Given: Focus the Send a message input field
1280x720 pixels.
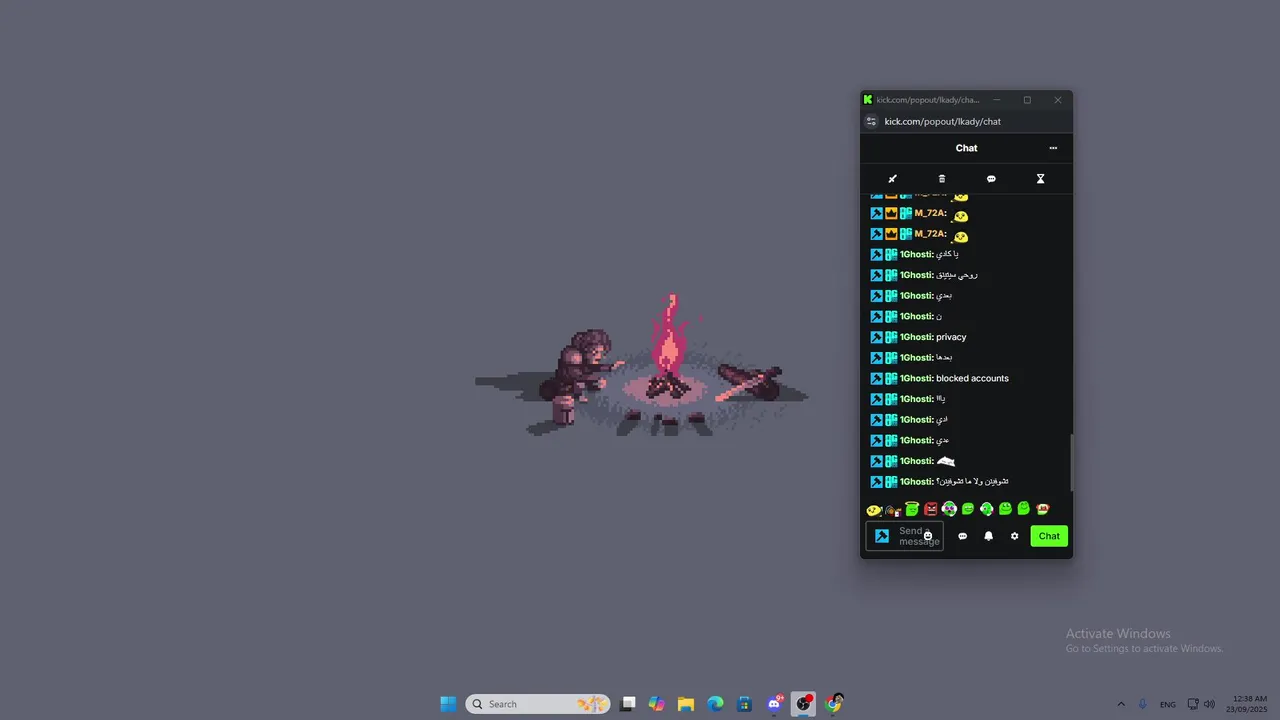Looking at the screenshot, I should point(905,536).
